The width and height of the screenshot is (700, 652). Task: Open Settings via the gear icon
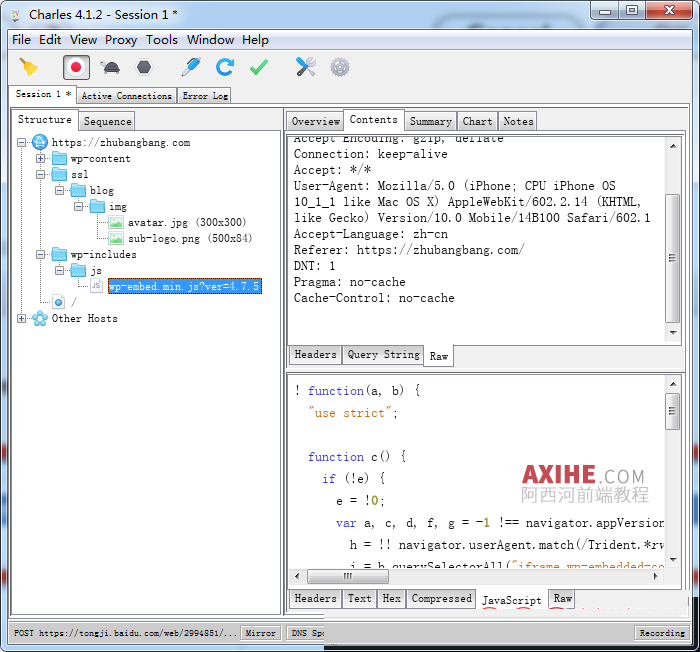coord(340,67)
